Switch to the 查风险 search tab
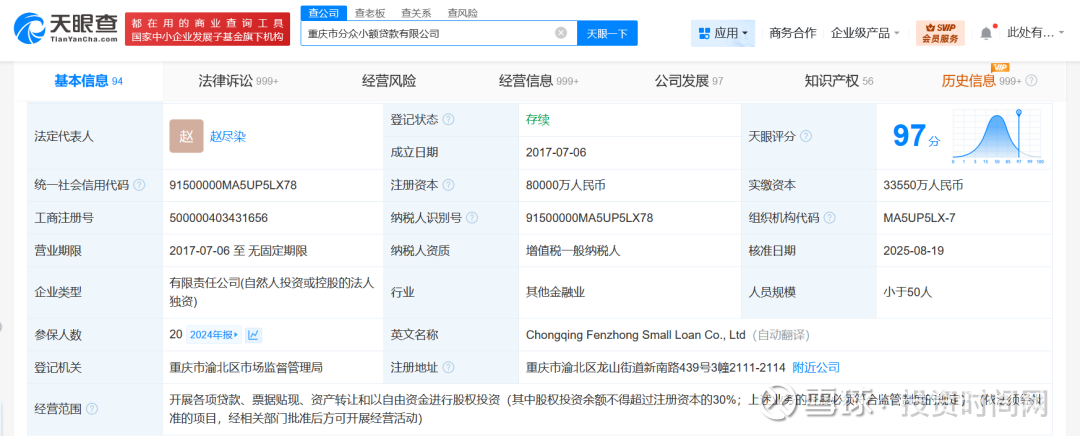This screenshot has width=1080, height=436. [462, 13]
